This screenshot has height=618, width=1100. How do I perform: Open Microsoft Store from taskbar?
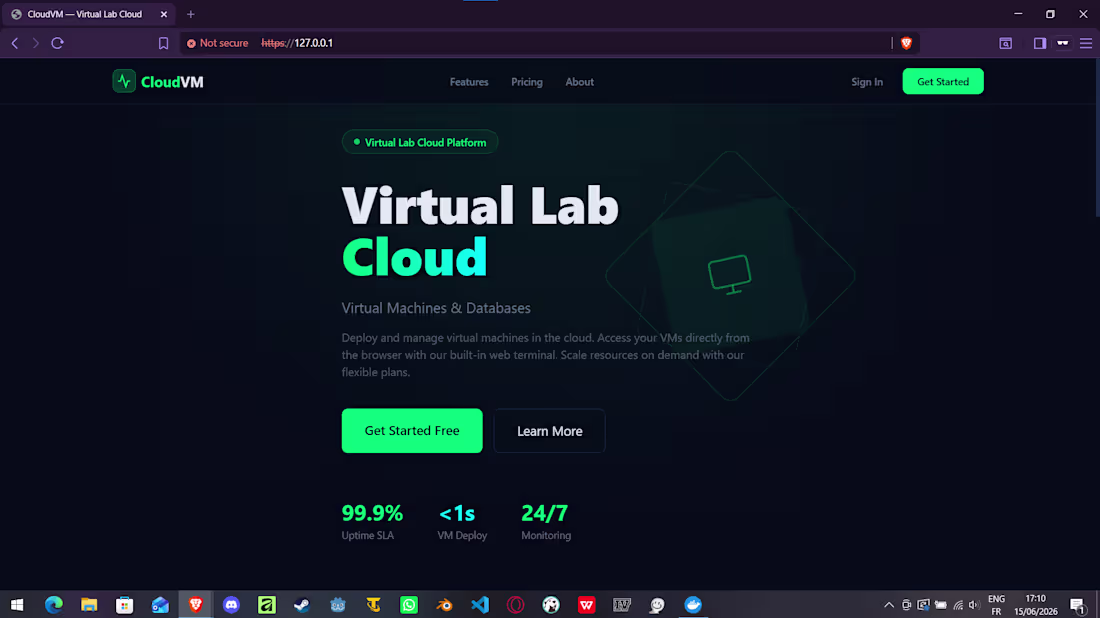125,605
